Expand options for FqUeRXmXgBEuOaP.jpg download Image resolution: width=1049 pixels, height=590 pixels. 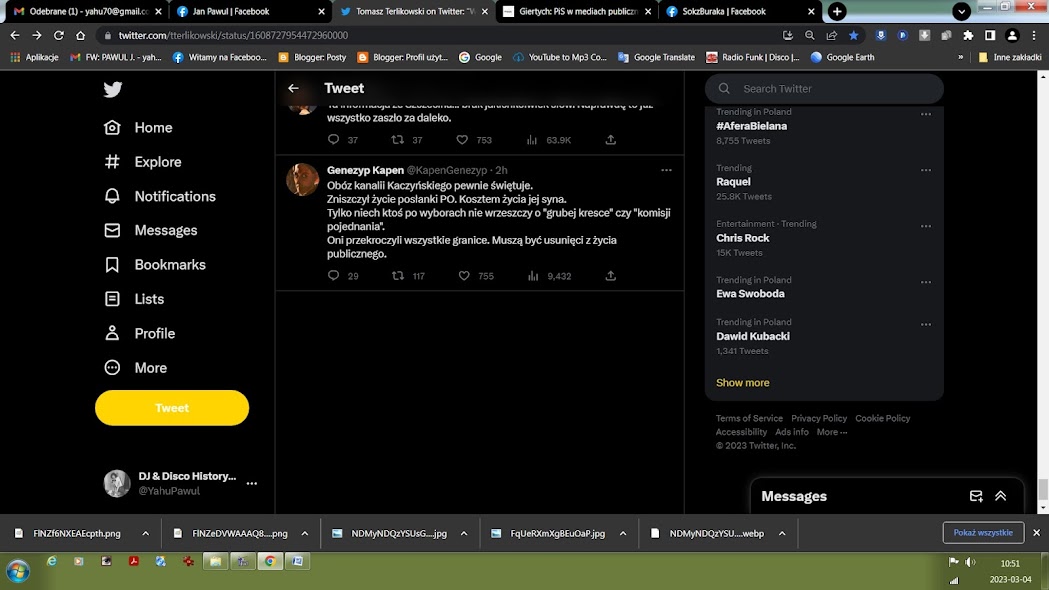(623, 533)
